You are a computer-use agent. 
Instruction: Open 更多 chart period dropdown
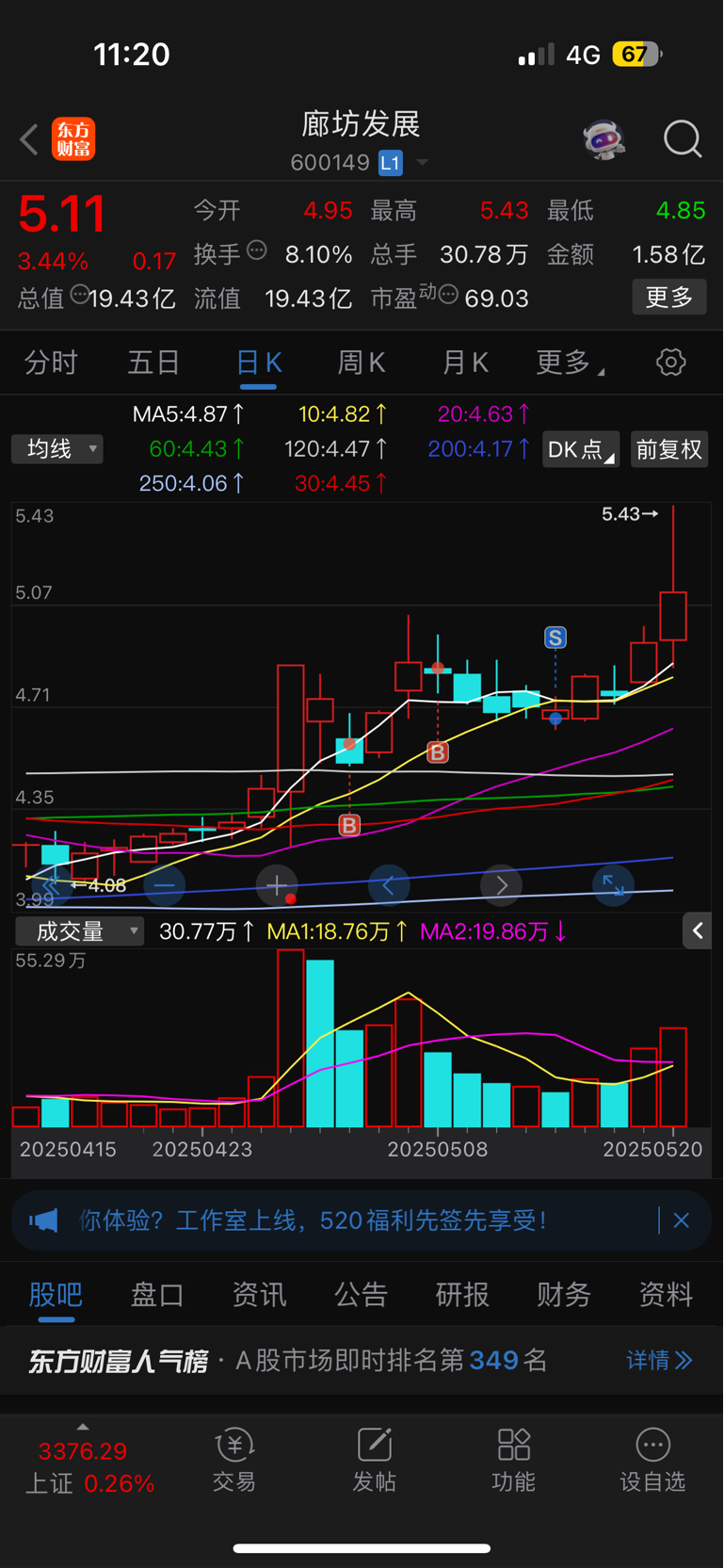pos(570,363)
